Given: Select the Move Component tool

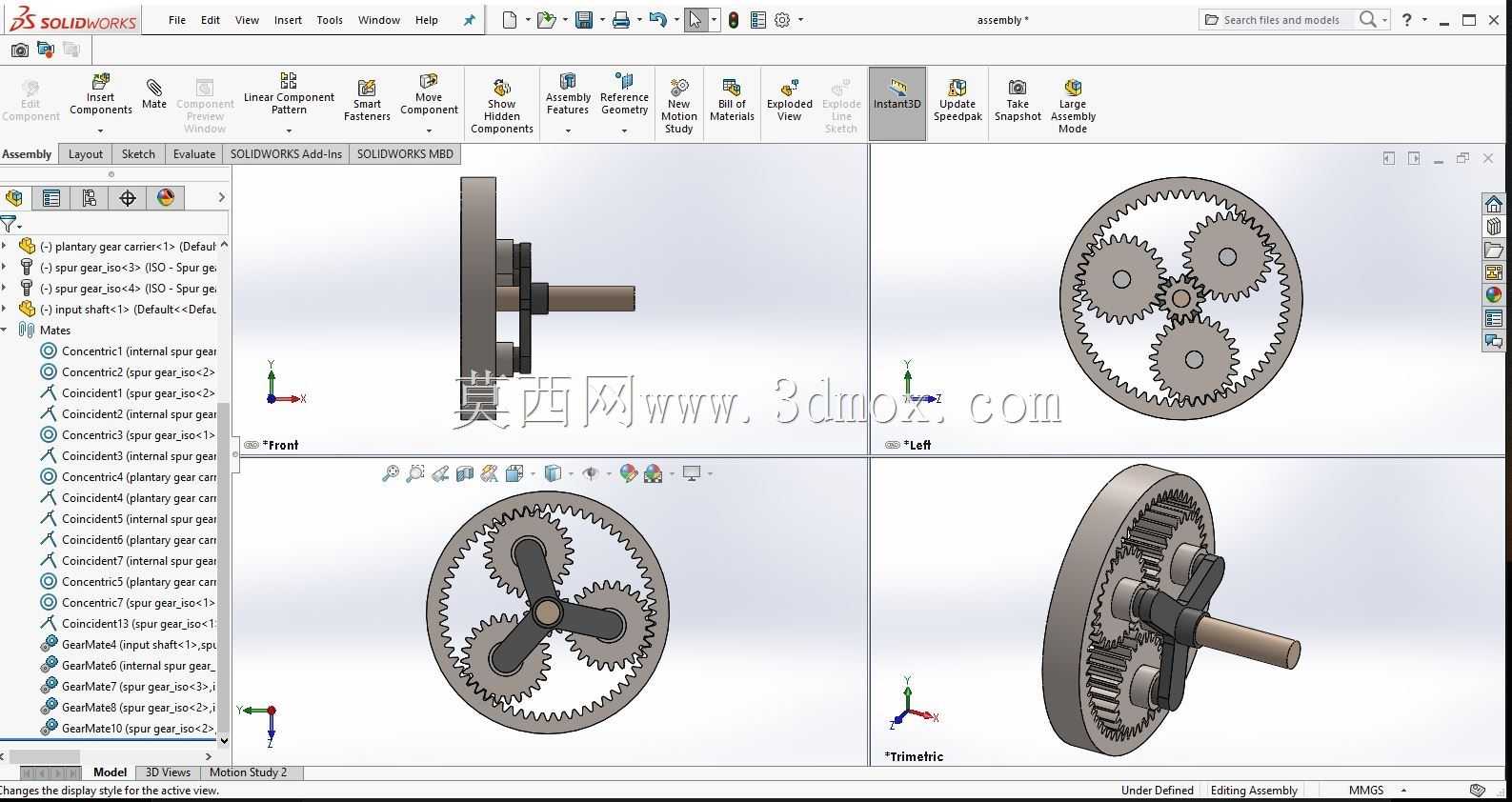Looking at the screenshot, I should (x=429, y=95).
